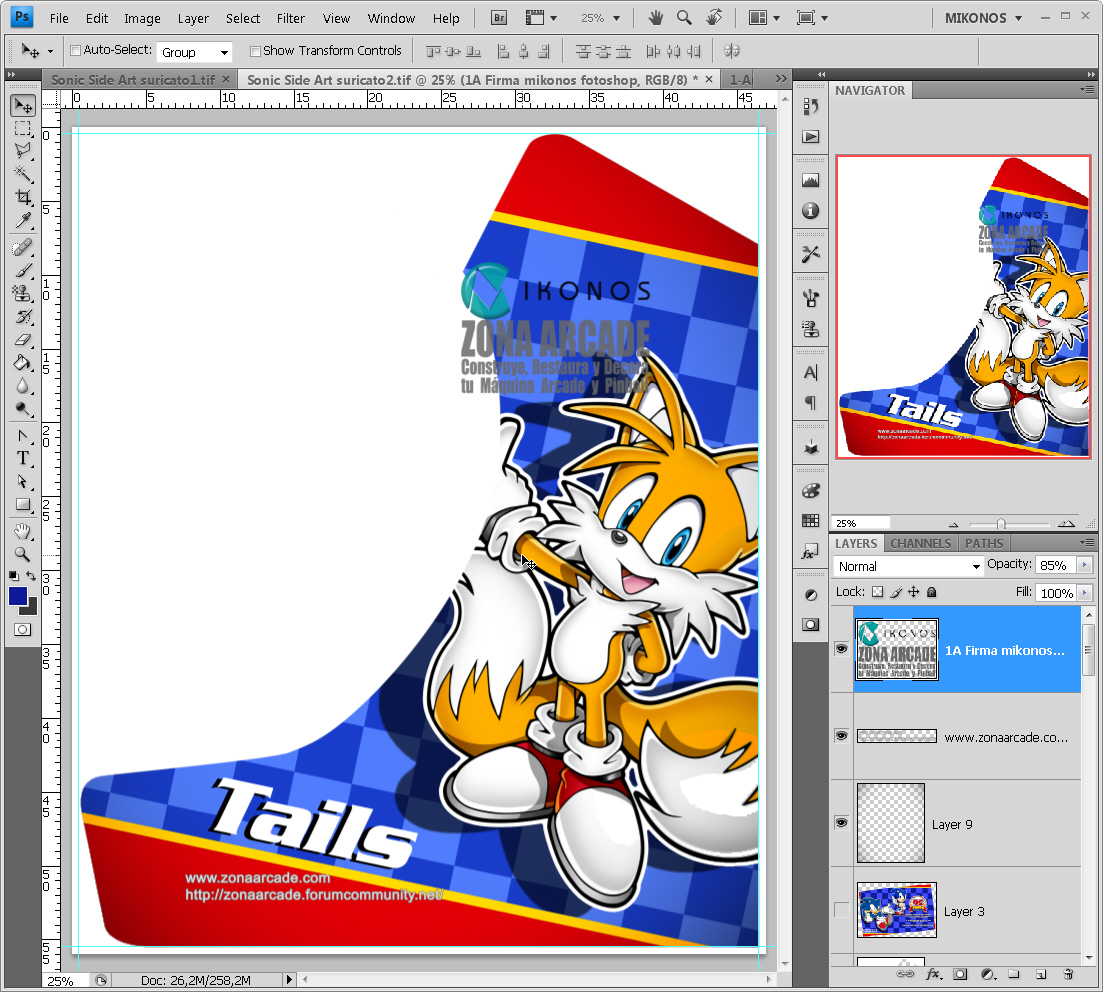Toggle lock transparent pixels
This screenshot has height=992, width=1103.
tap(877, 592)
